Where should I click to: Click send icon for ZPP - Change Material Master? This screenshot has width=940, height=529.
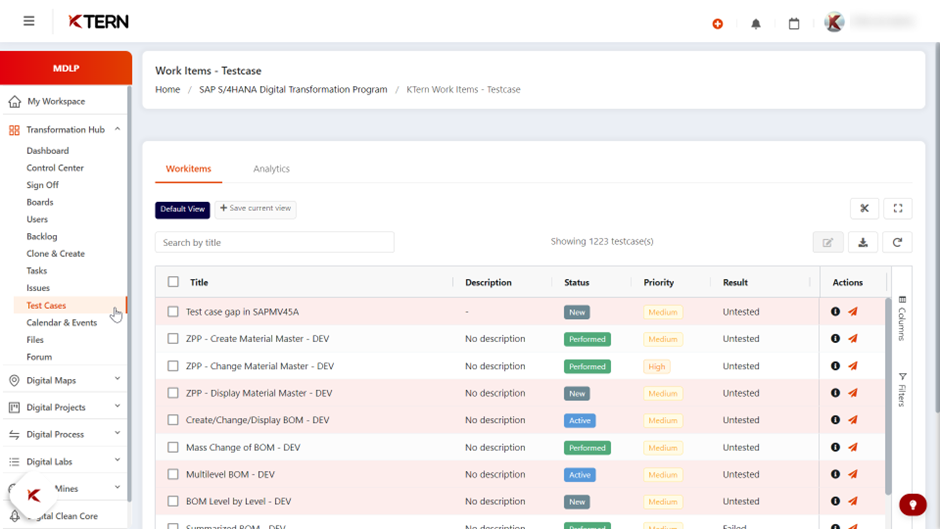point(853,366)
